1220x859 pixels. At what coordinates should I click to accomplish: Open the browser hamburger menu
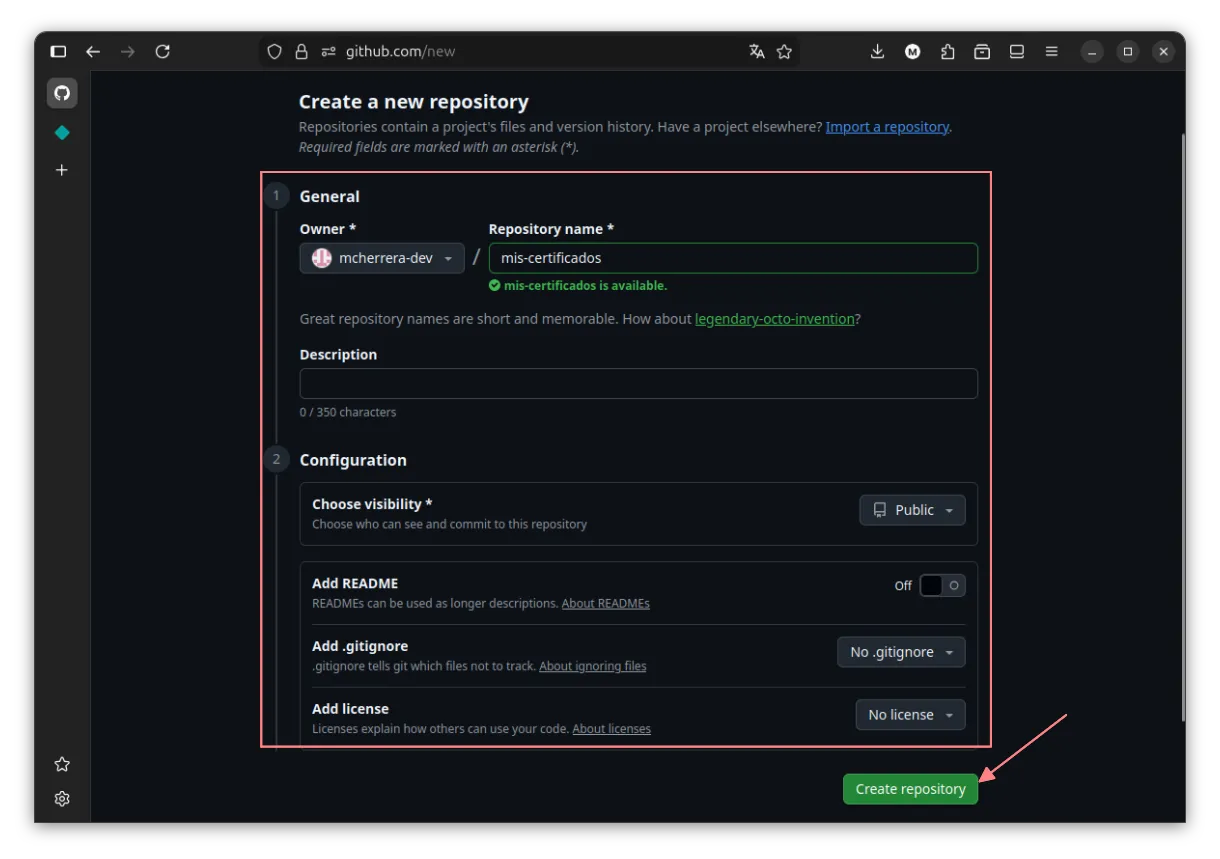[1051, 51]
